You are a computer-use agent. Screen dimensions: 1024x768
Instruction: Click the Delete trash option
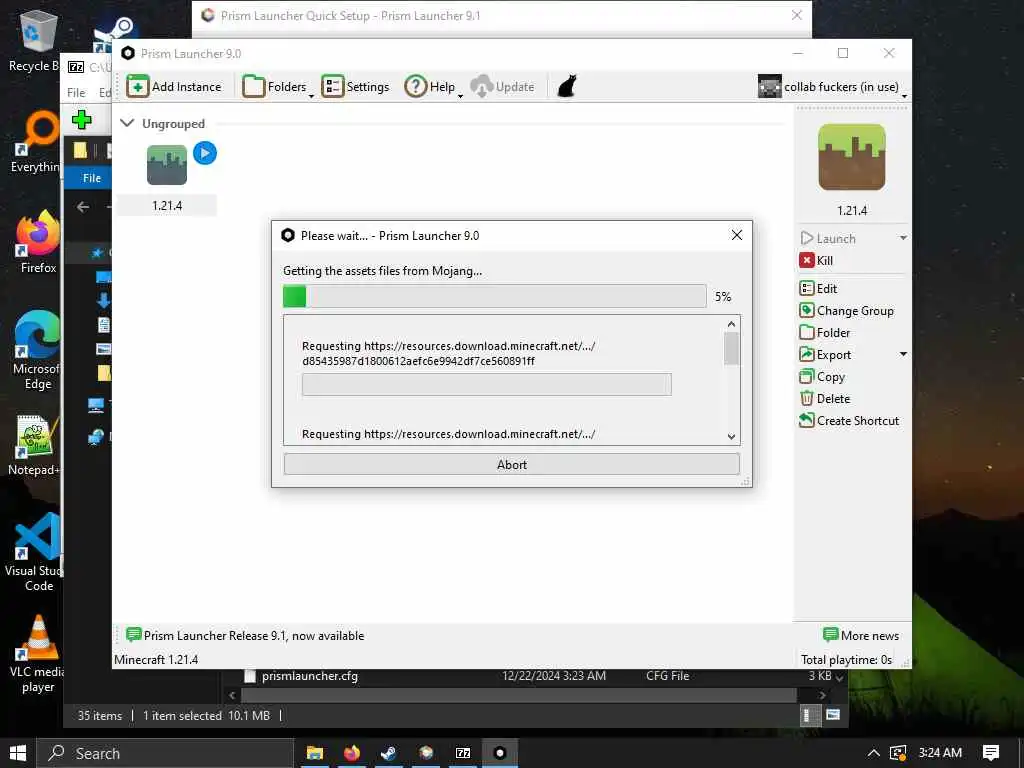pos(825,398)
